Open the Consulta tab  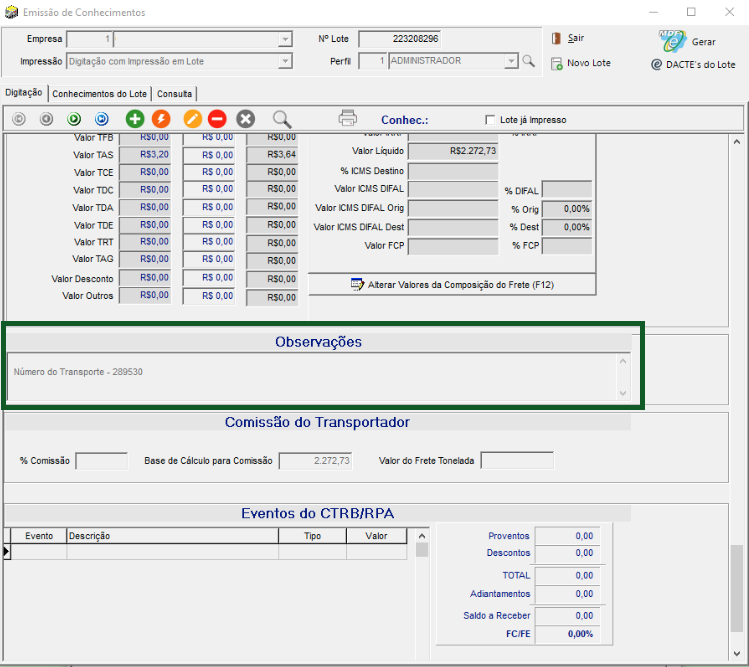[175, 93]
